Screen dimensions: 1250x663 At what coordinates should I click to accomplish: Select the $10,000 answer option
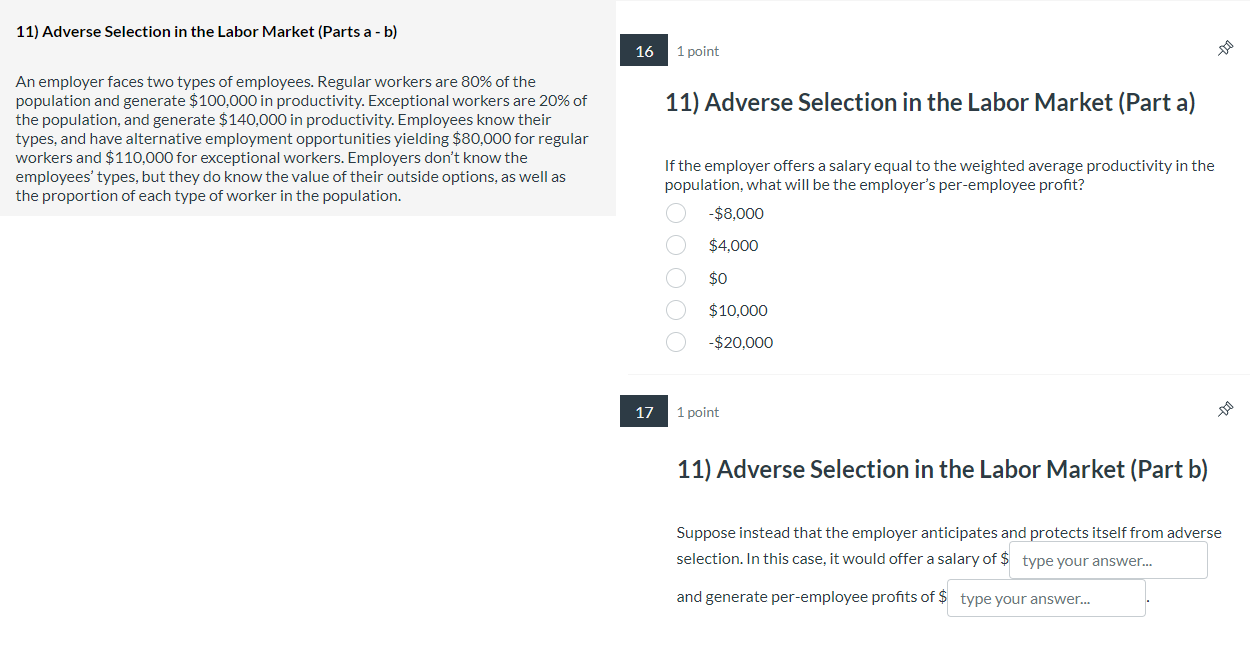(676, 309)
